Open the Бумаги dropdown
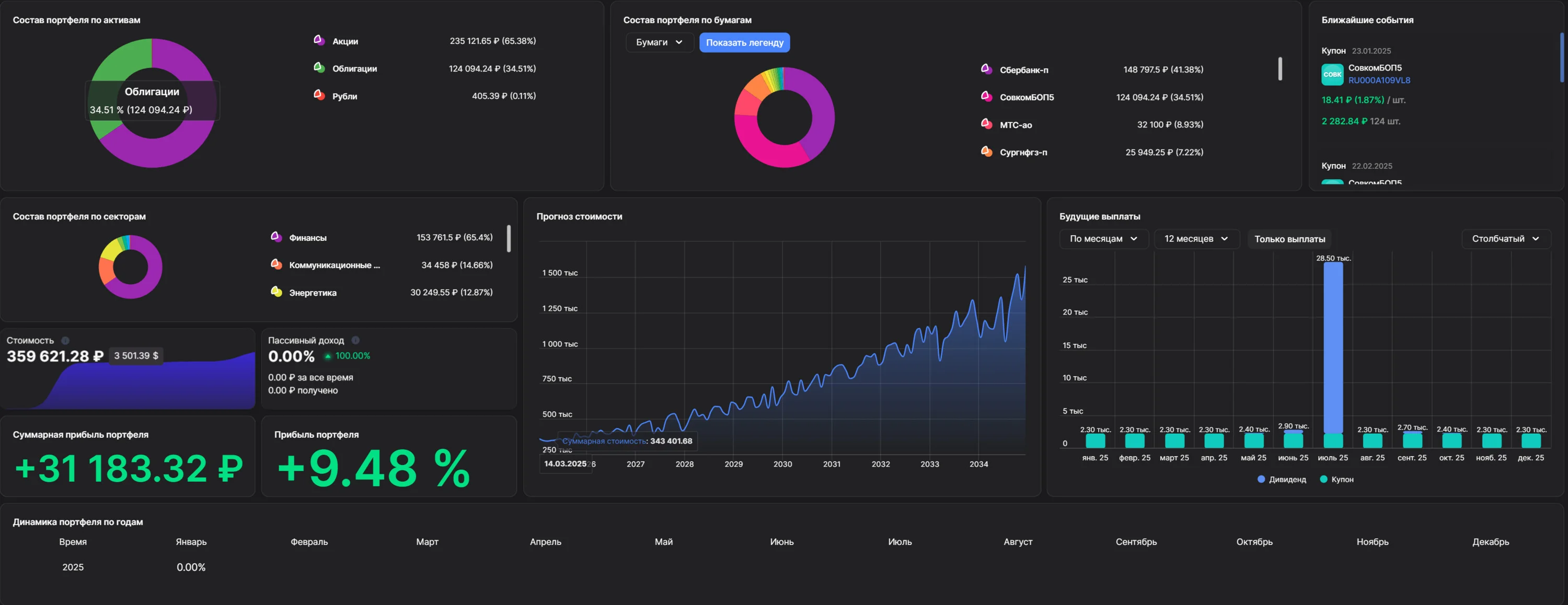This screenshot has width=1568, height=605. click(x=659, y=42)
